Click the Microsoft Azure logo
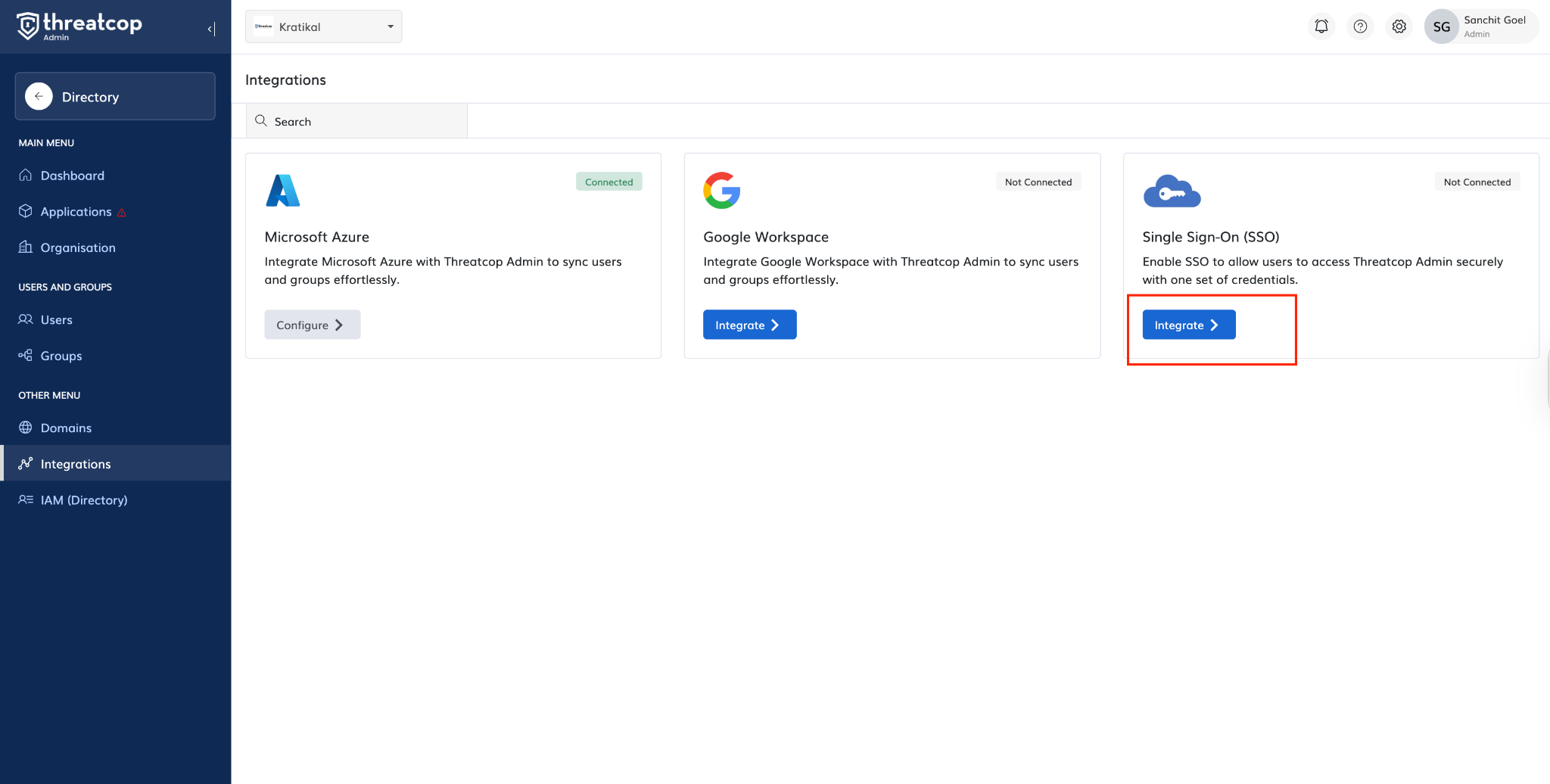Screen dimensions: 1550x784 point(283,191)
